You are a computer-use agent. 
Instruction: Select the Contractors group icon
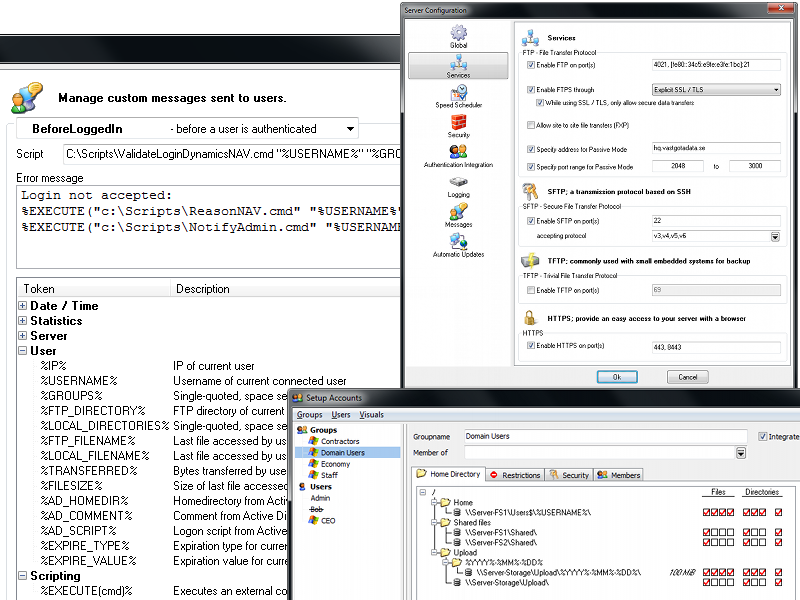click(x=314, y=441)
